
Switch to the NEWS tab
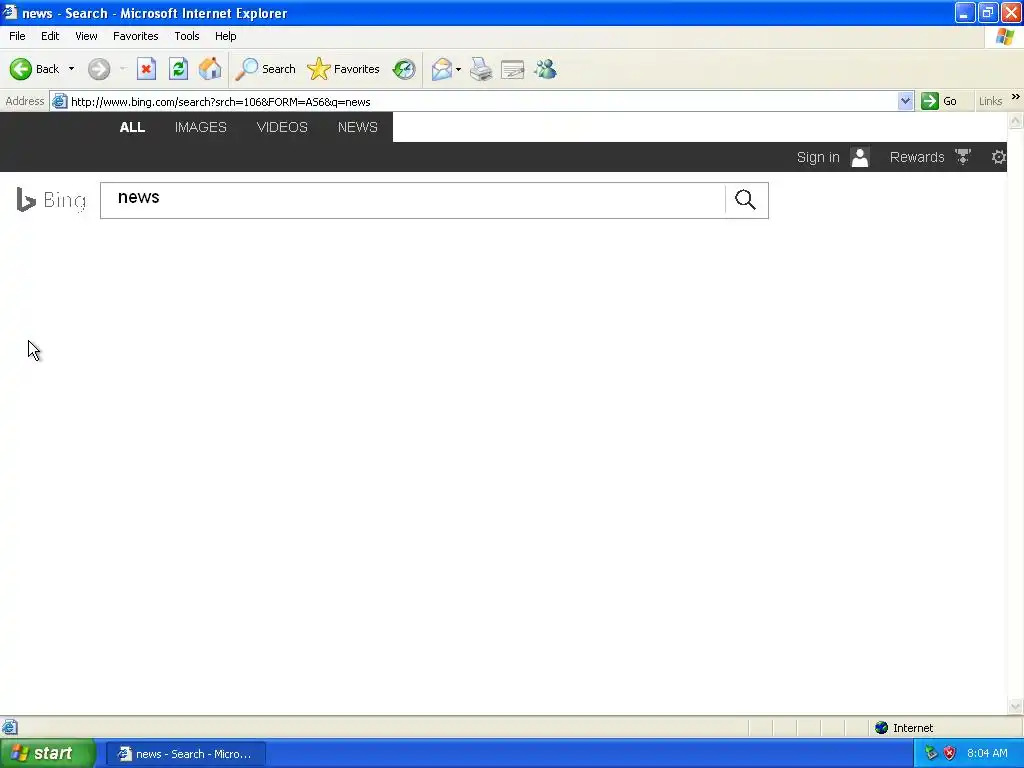pos(357,127)
